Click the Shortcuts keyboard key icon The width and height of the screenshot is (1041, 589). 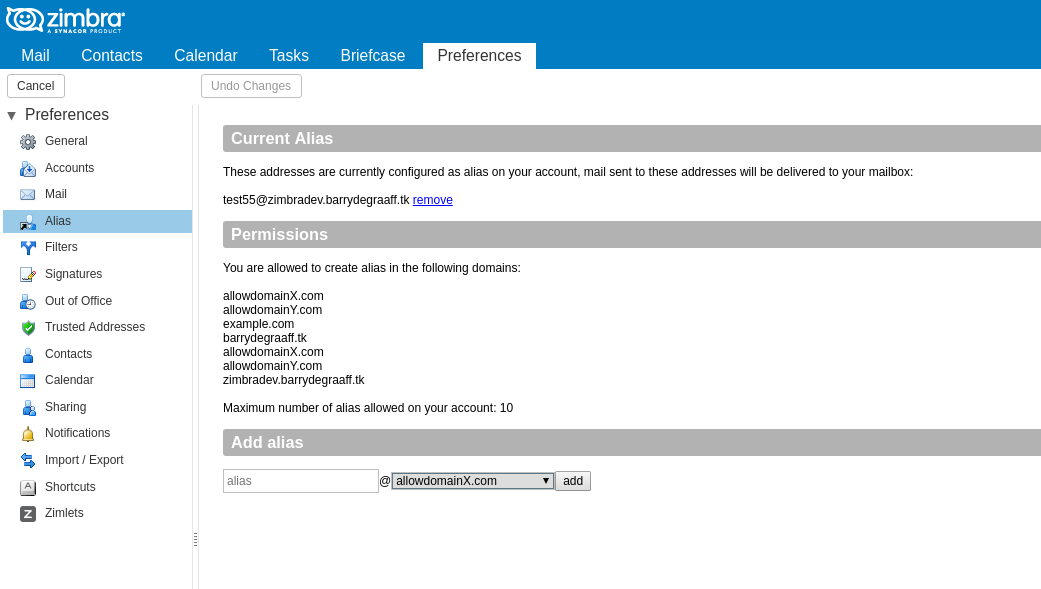pos(28,487)
